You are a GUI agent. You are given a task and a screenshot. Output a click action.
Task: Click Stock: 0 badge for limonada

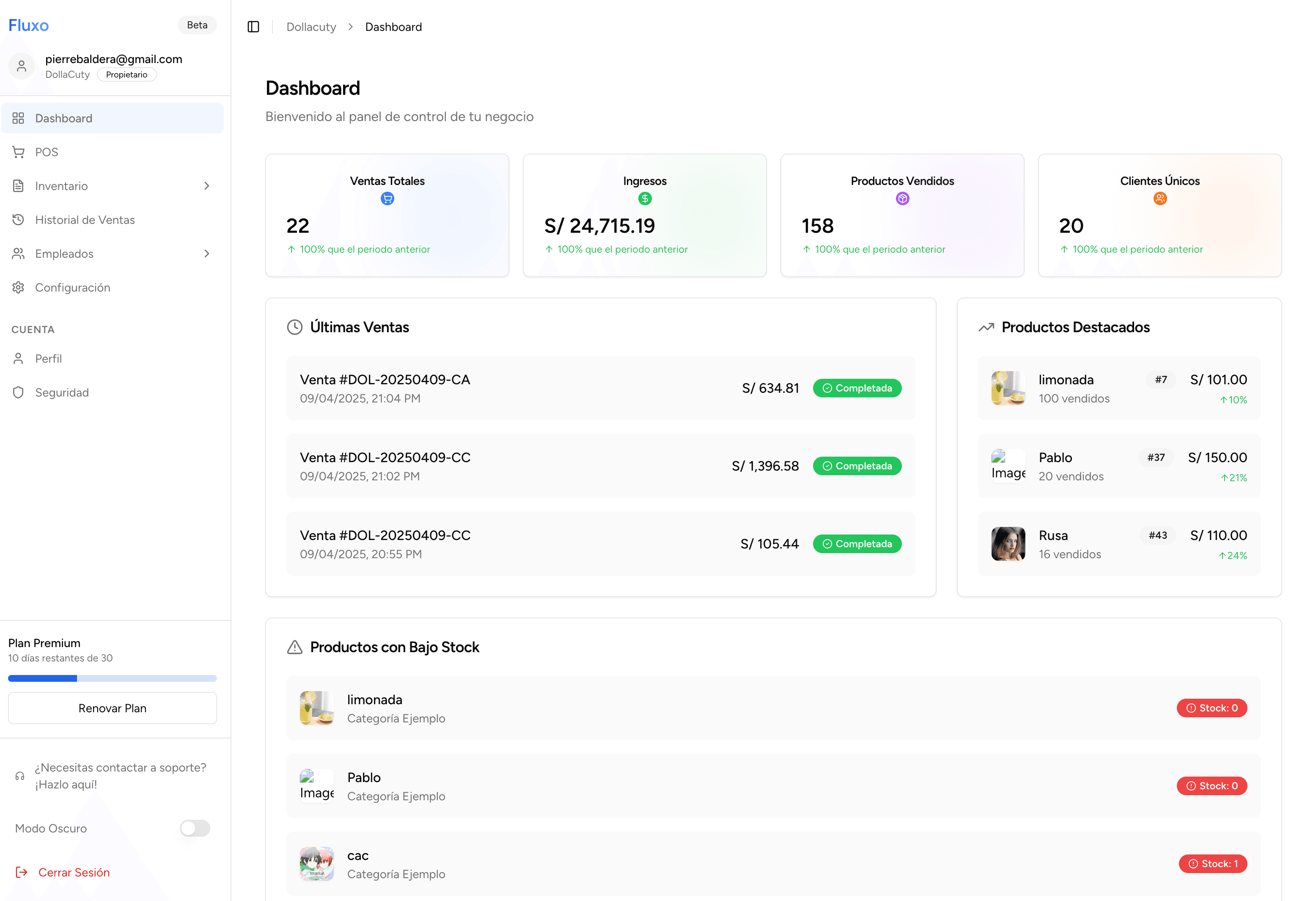(1212, 708)
